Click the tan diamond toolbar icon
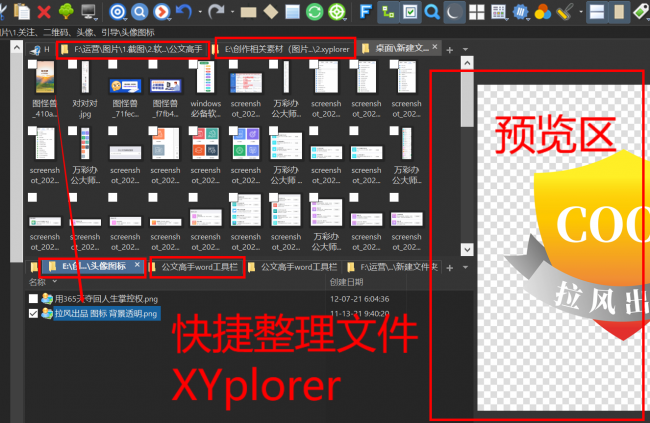650x423 pixels. point(271,12)
